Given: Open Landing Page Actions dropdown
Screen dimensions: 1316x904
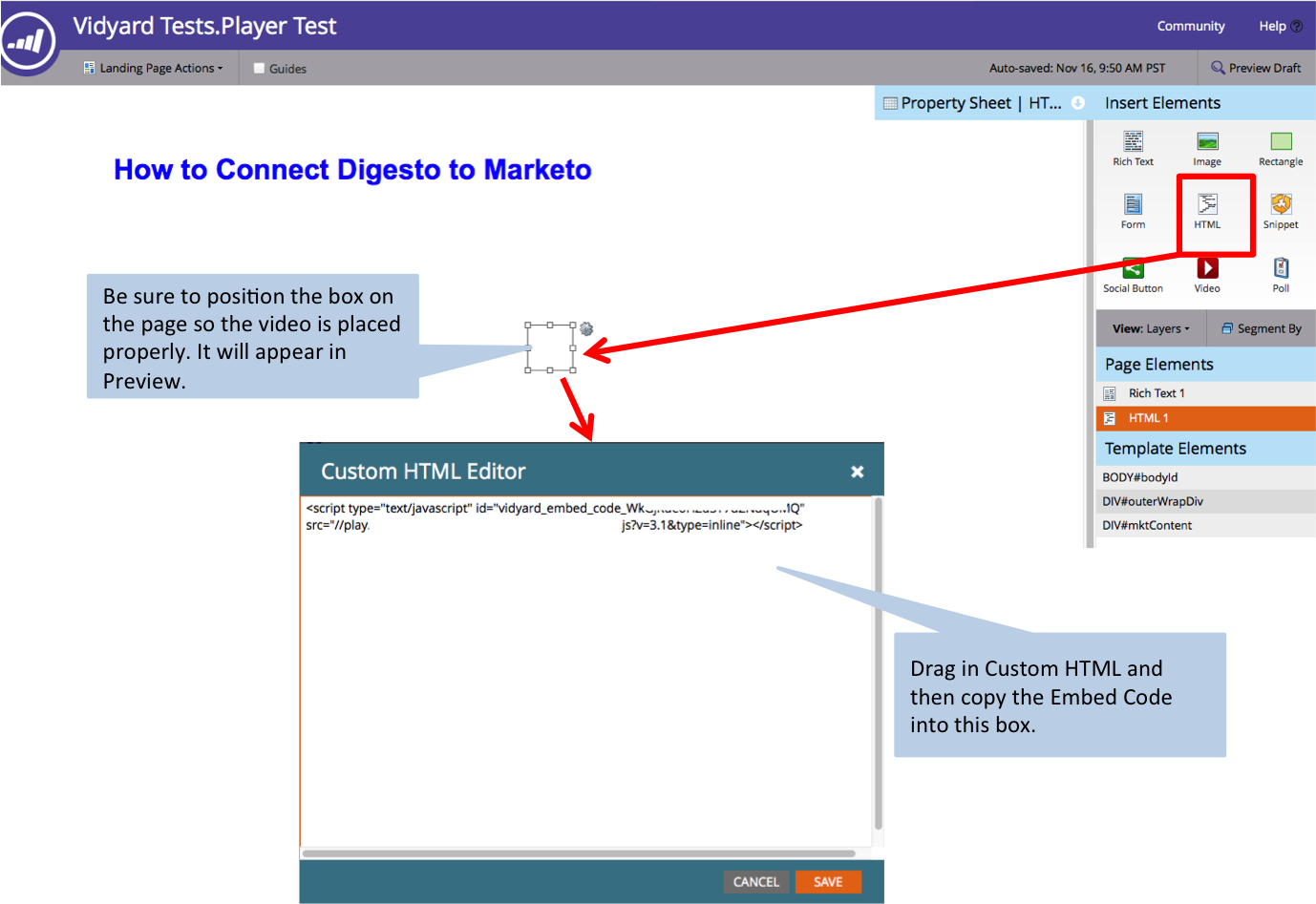Looking at the screenshot, I should click(153, 68).
